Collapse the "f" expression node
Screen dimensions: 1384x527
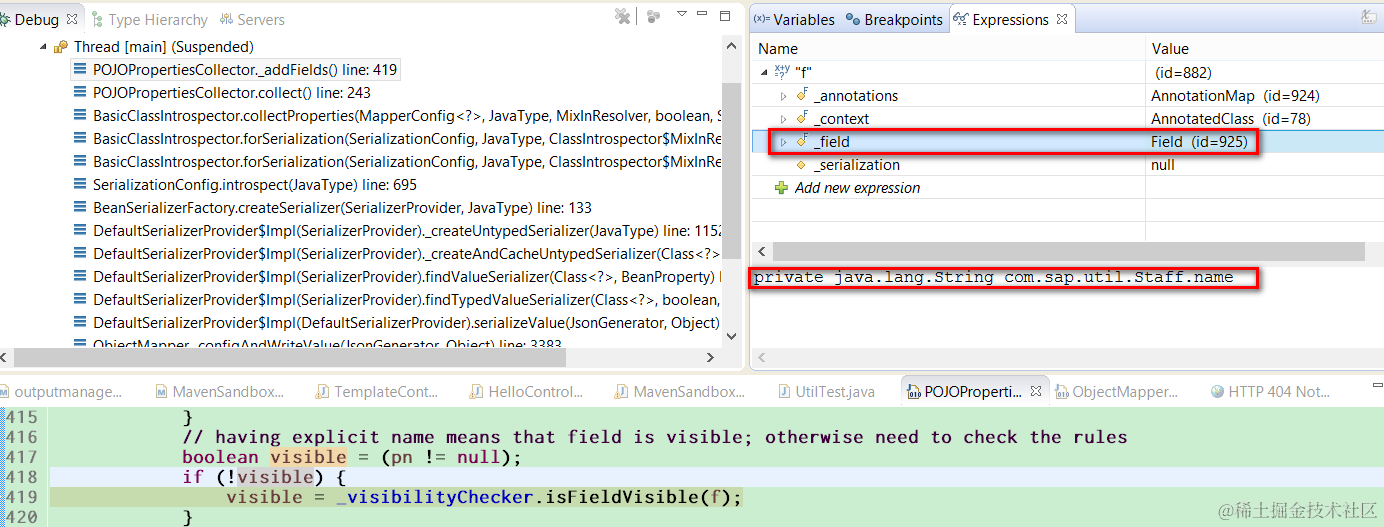[765, 73]
